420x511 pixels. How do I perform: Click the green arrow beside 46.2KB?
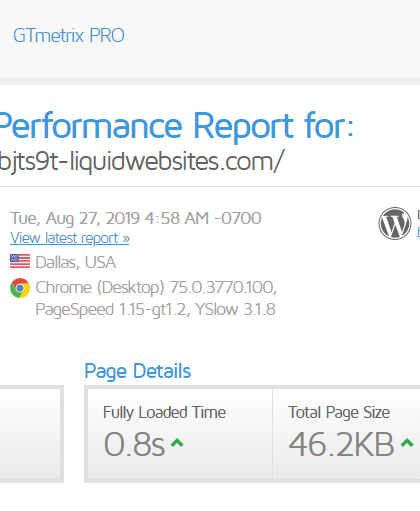(407, 443)
